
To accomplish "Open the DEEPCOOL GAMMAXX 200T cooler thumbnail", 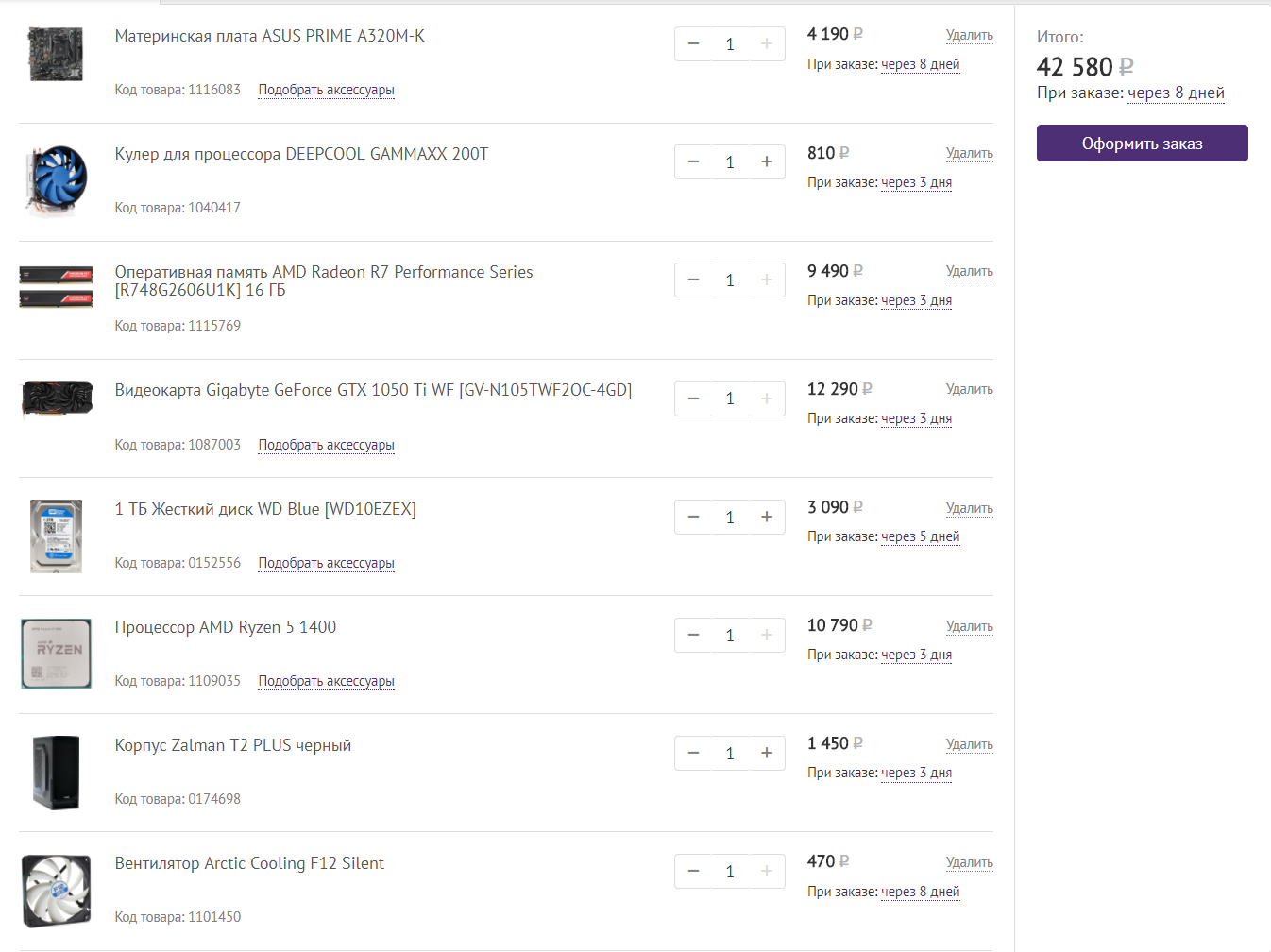I will [x=57, y=179].
